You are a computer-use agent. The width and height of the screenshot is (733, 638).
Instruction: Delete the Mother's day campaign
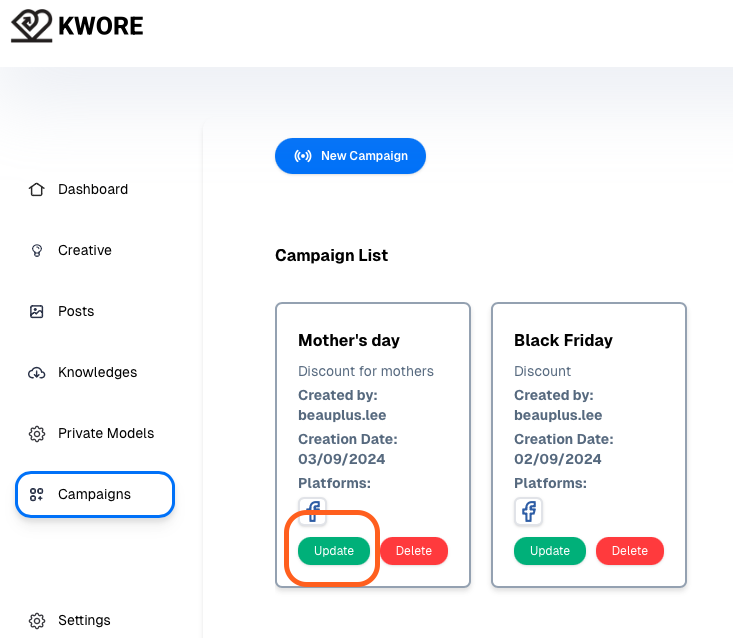414,551
